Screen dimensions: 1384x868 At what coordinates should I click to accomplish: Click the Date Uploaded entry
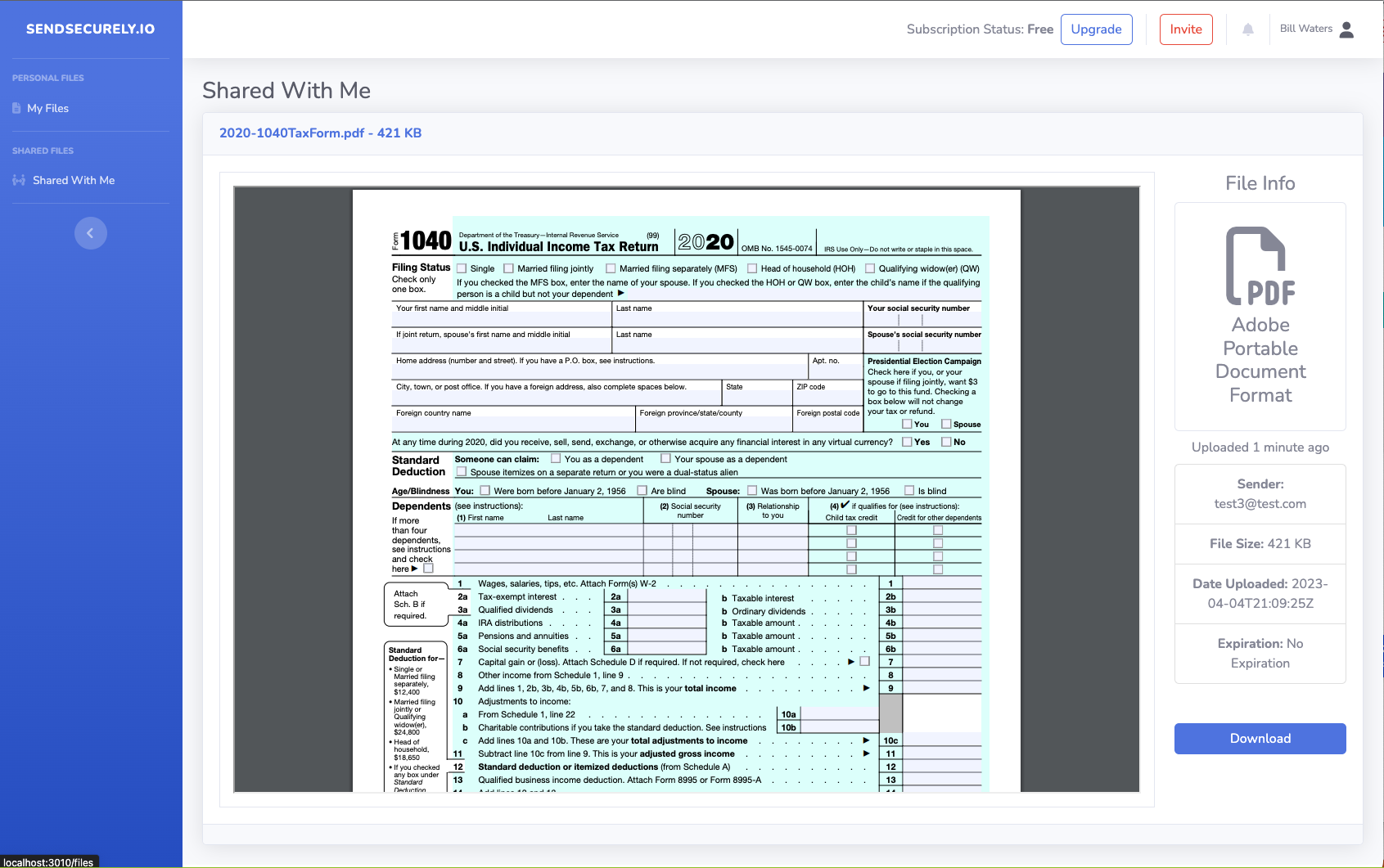[x=1260, y=594]
